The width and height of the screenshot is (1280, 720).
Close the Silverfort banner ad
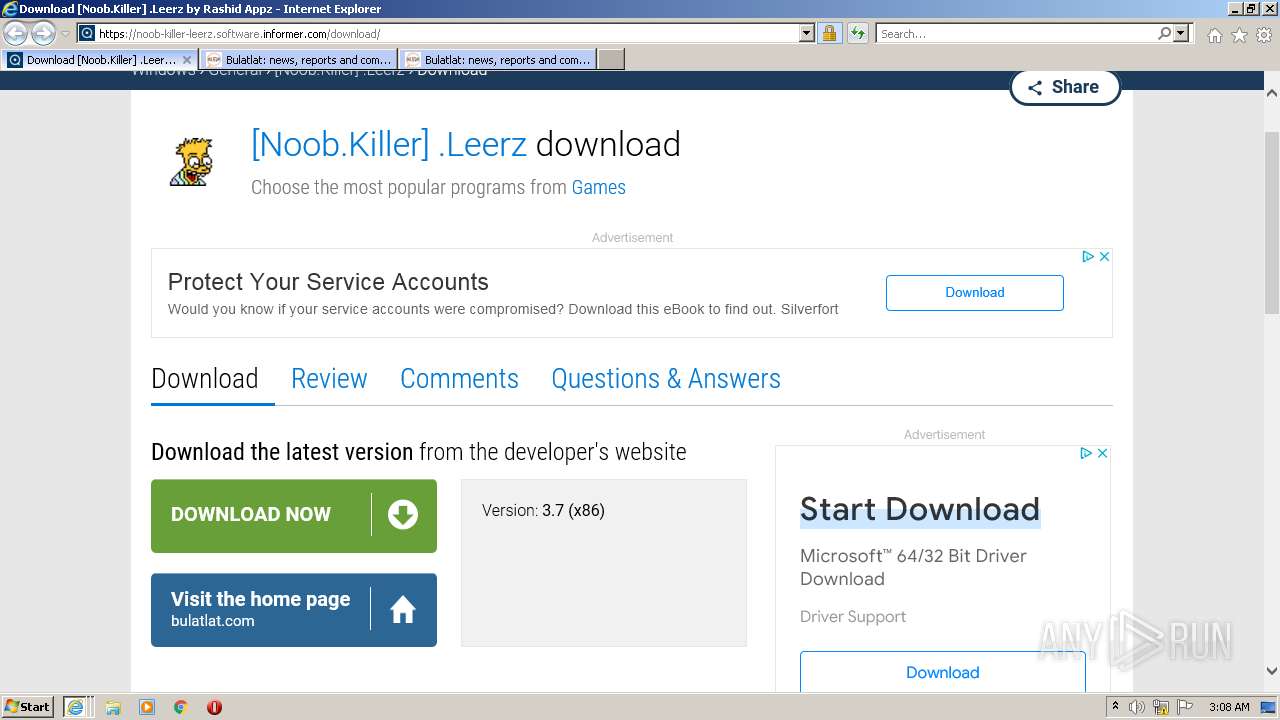click(1104, 257)
